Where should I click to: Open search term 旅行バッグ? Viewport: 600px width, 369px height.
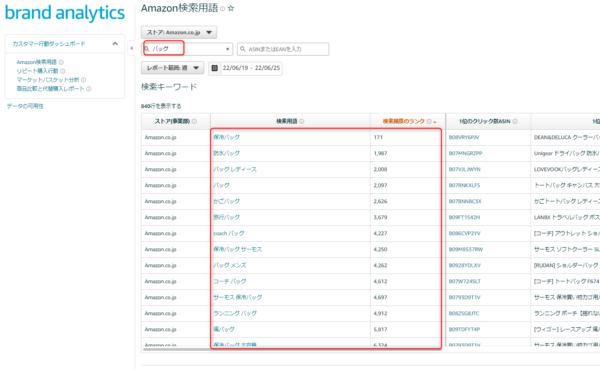(x=227, y=217)
